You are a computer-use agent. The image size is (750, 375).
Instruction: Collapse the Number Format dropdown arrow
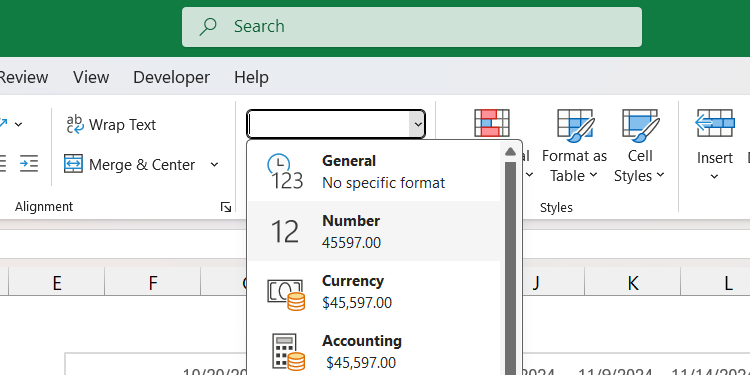(x=418, y=124)
